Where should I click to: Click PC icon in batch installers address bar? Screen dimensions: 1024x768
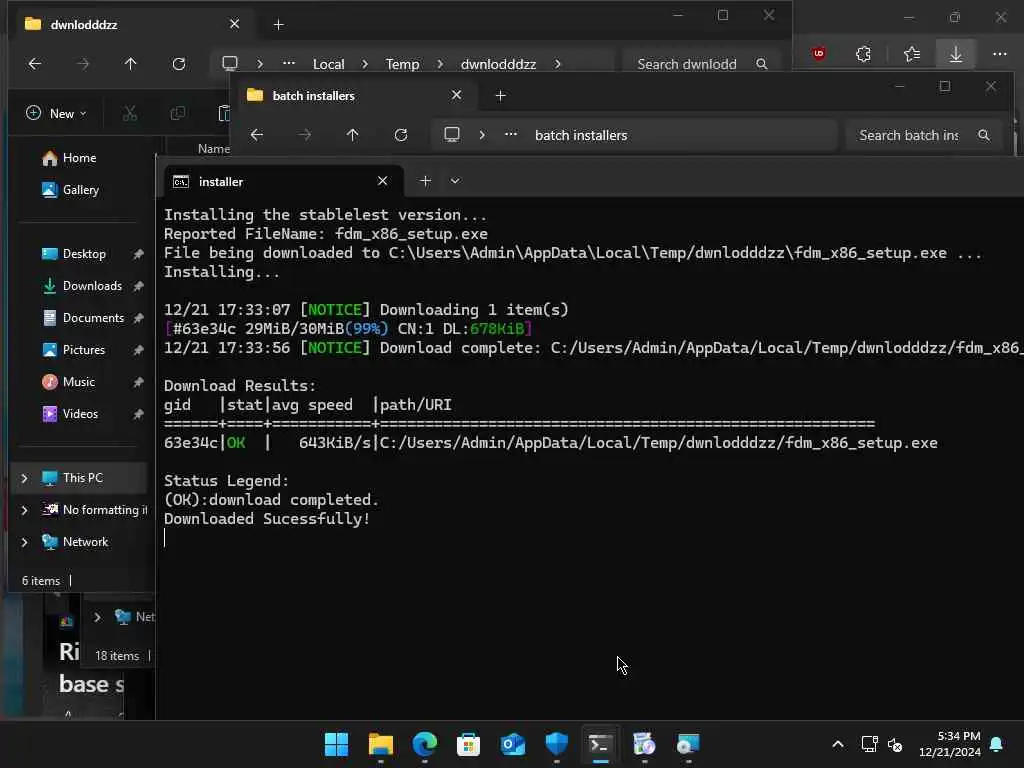[452, 135]
